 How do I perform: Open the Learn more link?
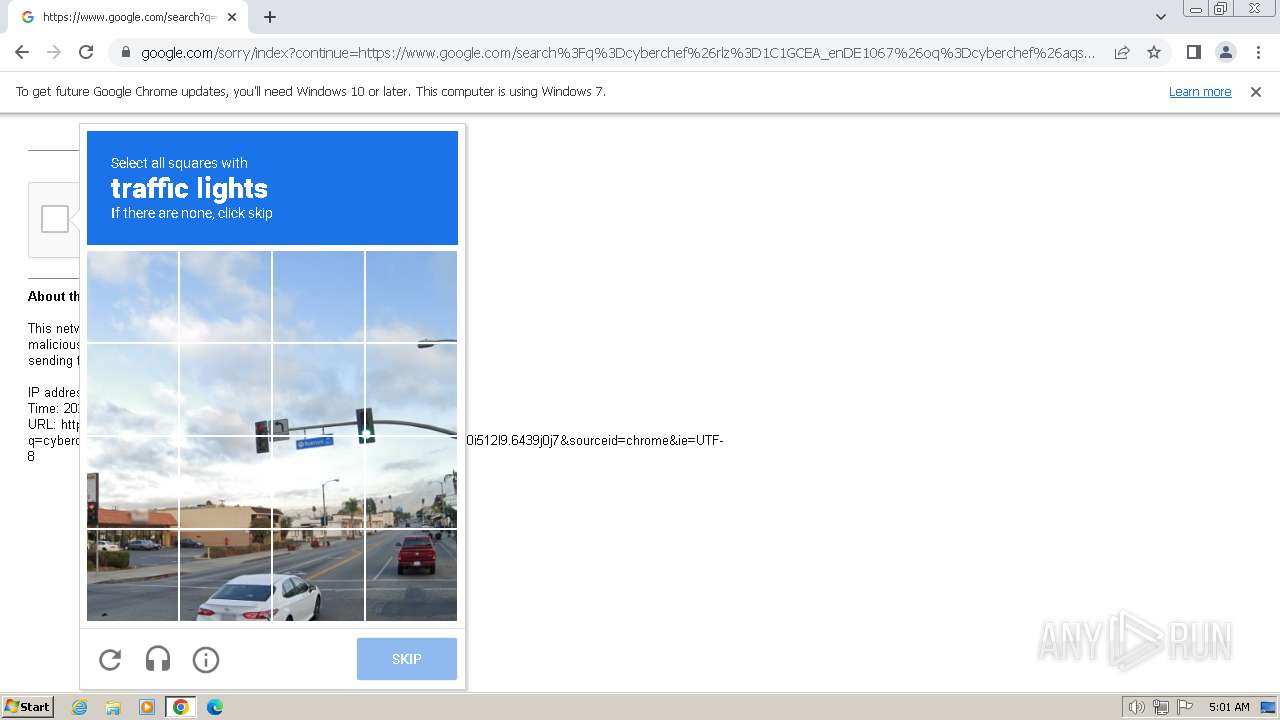(1200, 92)
